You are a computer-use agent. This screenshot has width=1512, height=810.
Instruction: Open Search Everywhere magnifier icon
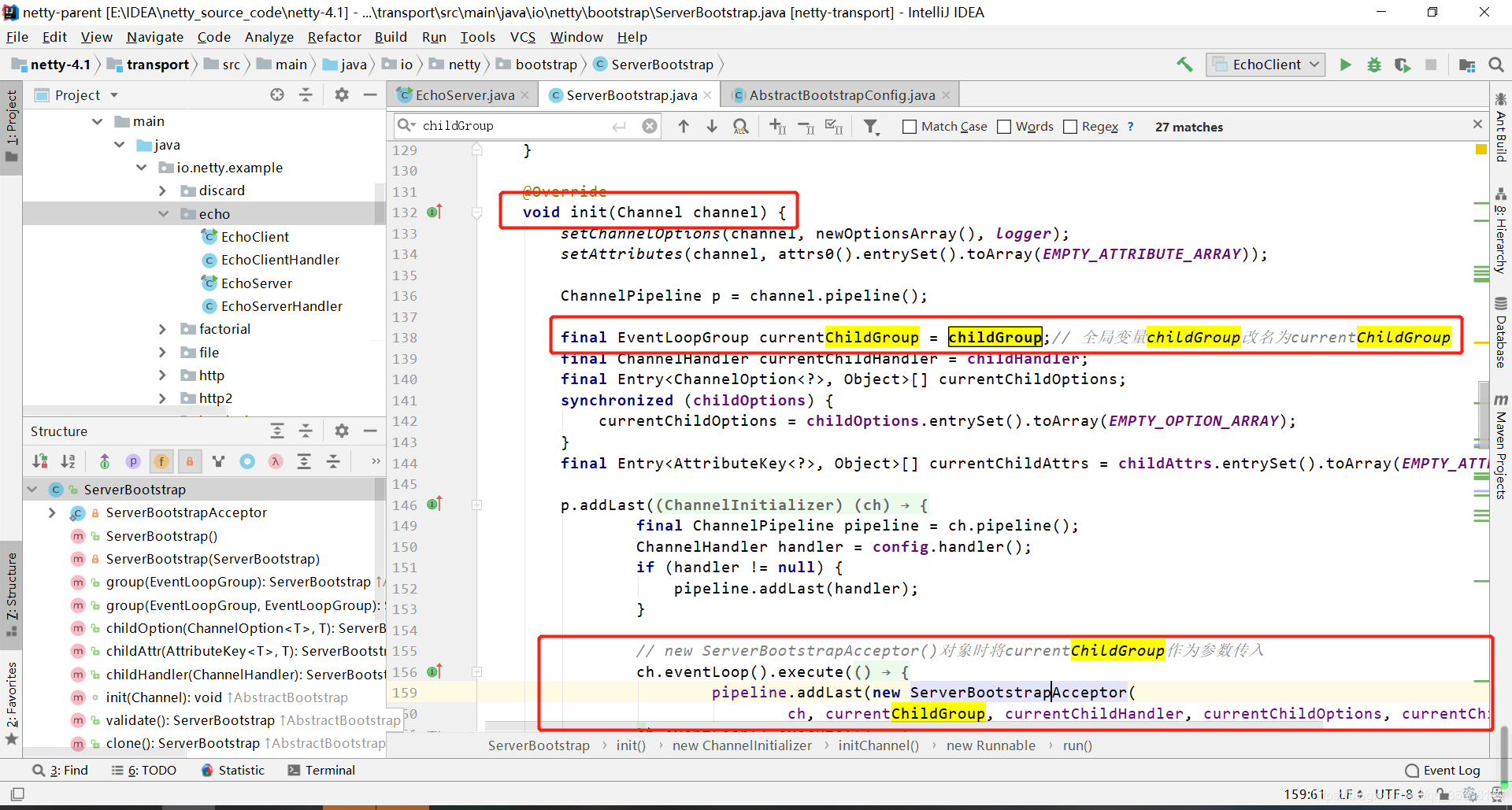pyautogui.click(x=1496, y=65)
